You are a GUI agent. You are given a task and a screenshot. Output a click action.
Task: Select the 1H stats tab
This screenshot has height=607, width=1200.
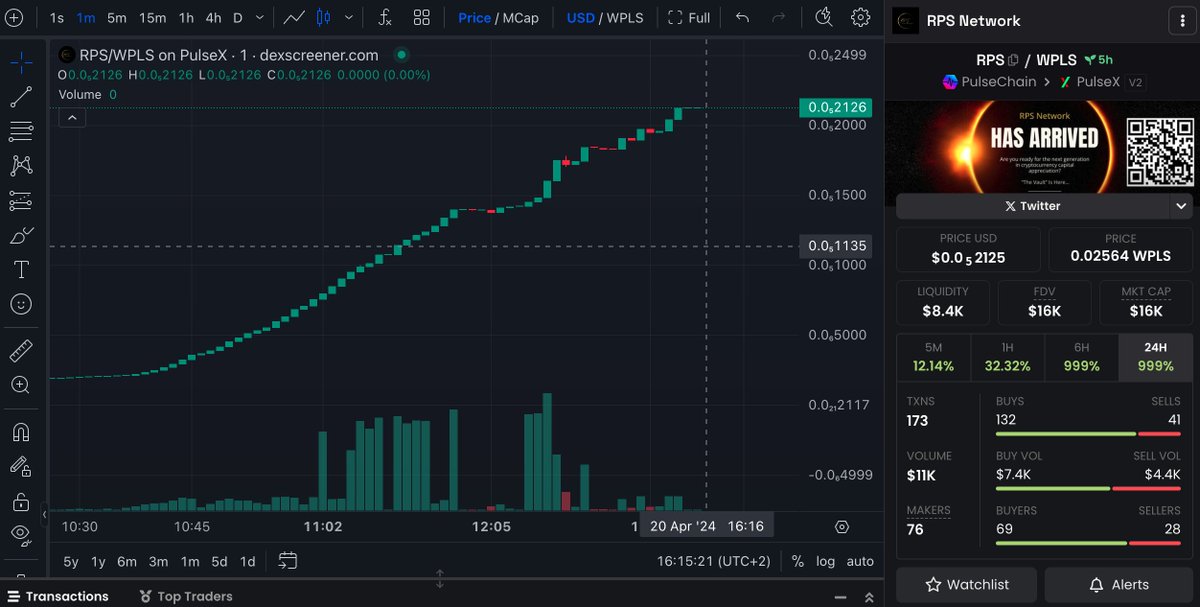[1007, 358]
